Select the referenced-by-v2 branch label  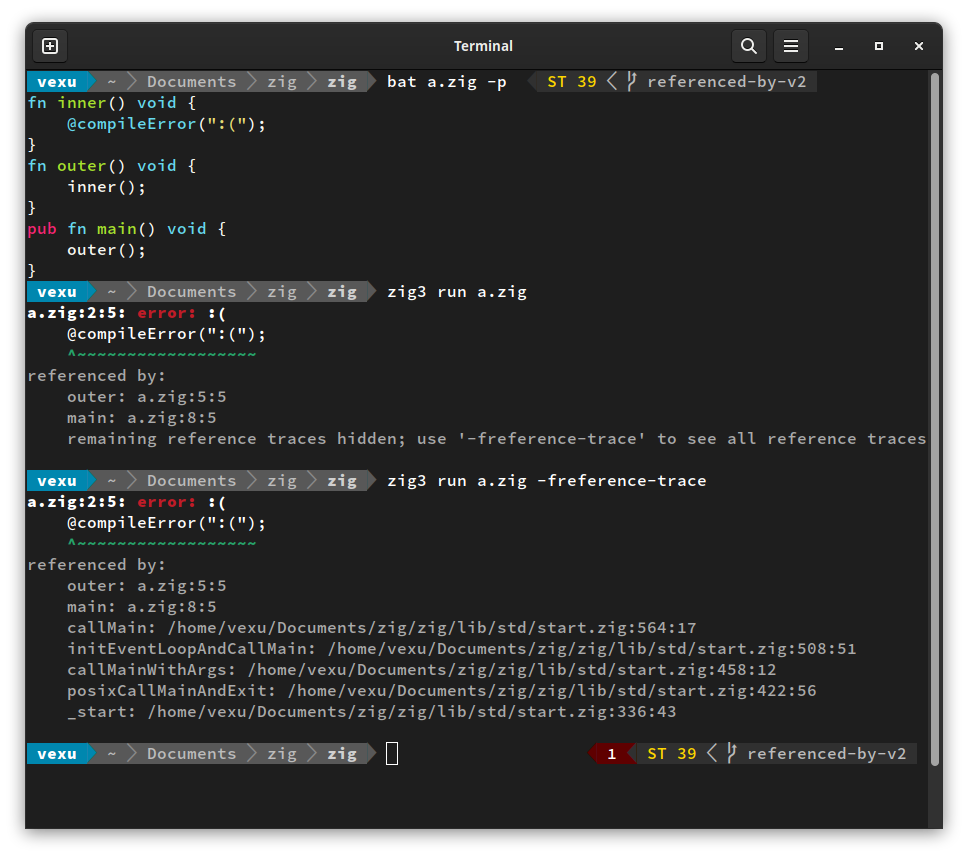[727, 81]
